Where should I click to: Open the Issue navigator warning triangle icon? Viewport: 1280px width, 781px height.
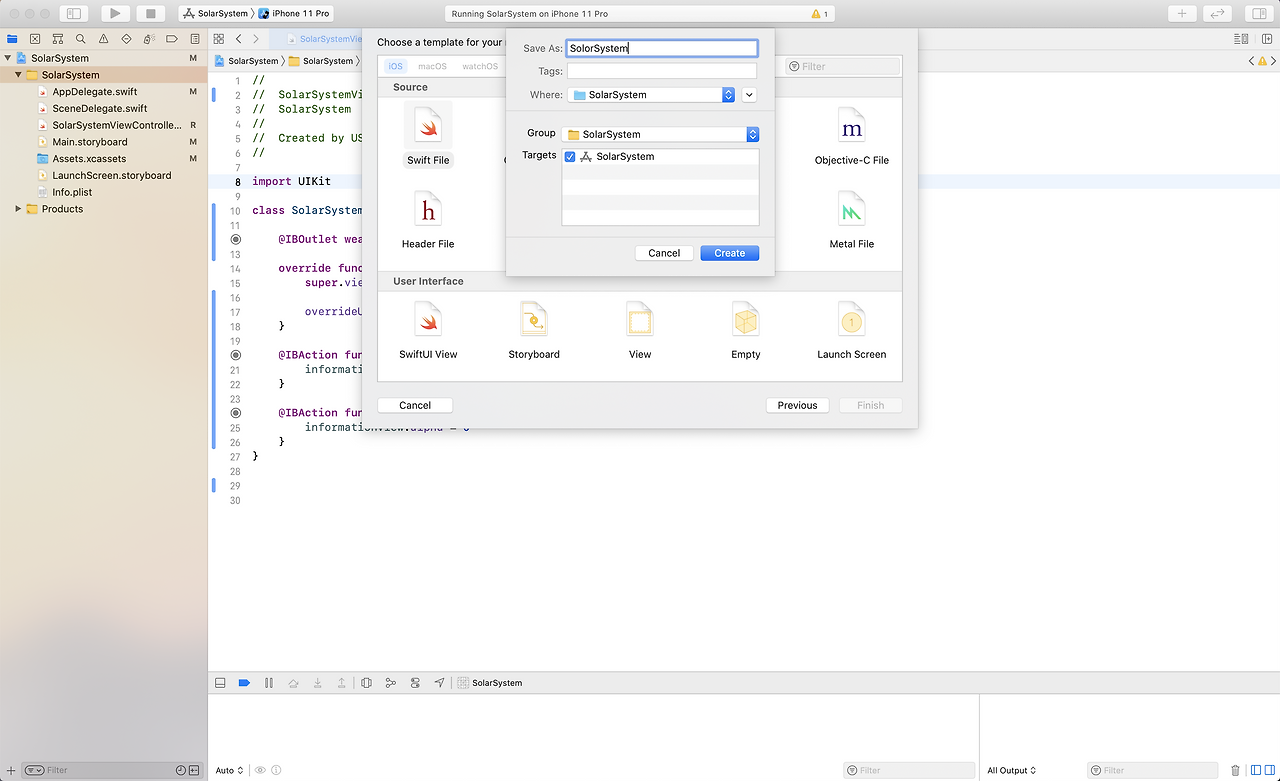[x=103, y=39]
